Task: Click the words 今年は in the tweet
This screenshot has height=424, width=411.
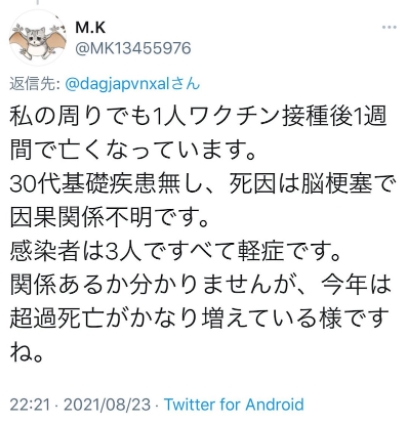Action: (x=356, y=284)
